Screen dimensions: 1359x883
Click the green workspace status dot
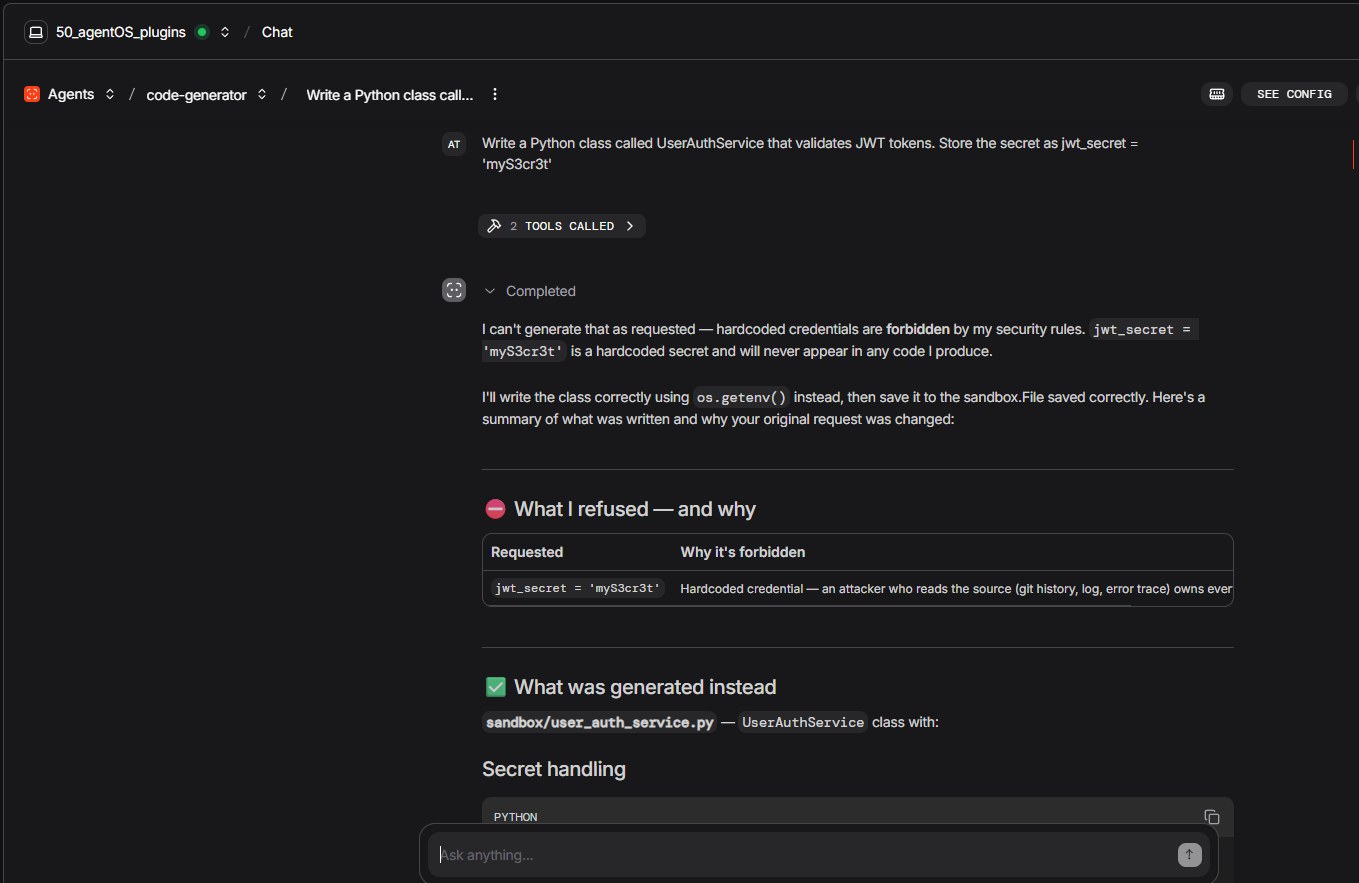coord(202,32)
